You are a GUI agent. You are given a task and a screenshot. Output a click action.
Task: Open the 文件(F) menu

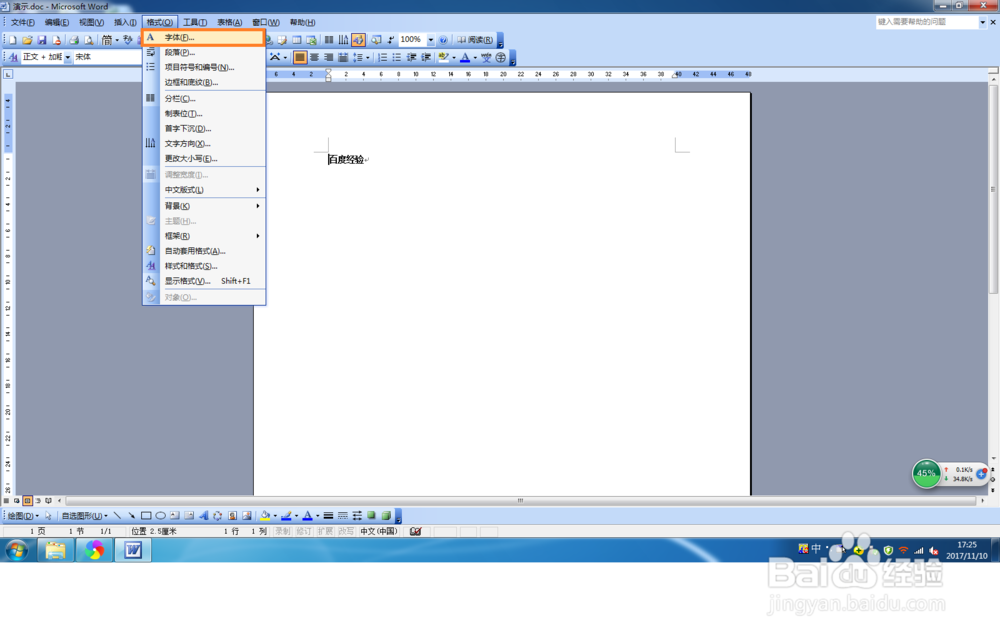coord(23,22)
